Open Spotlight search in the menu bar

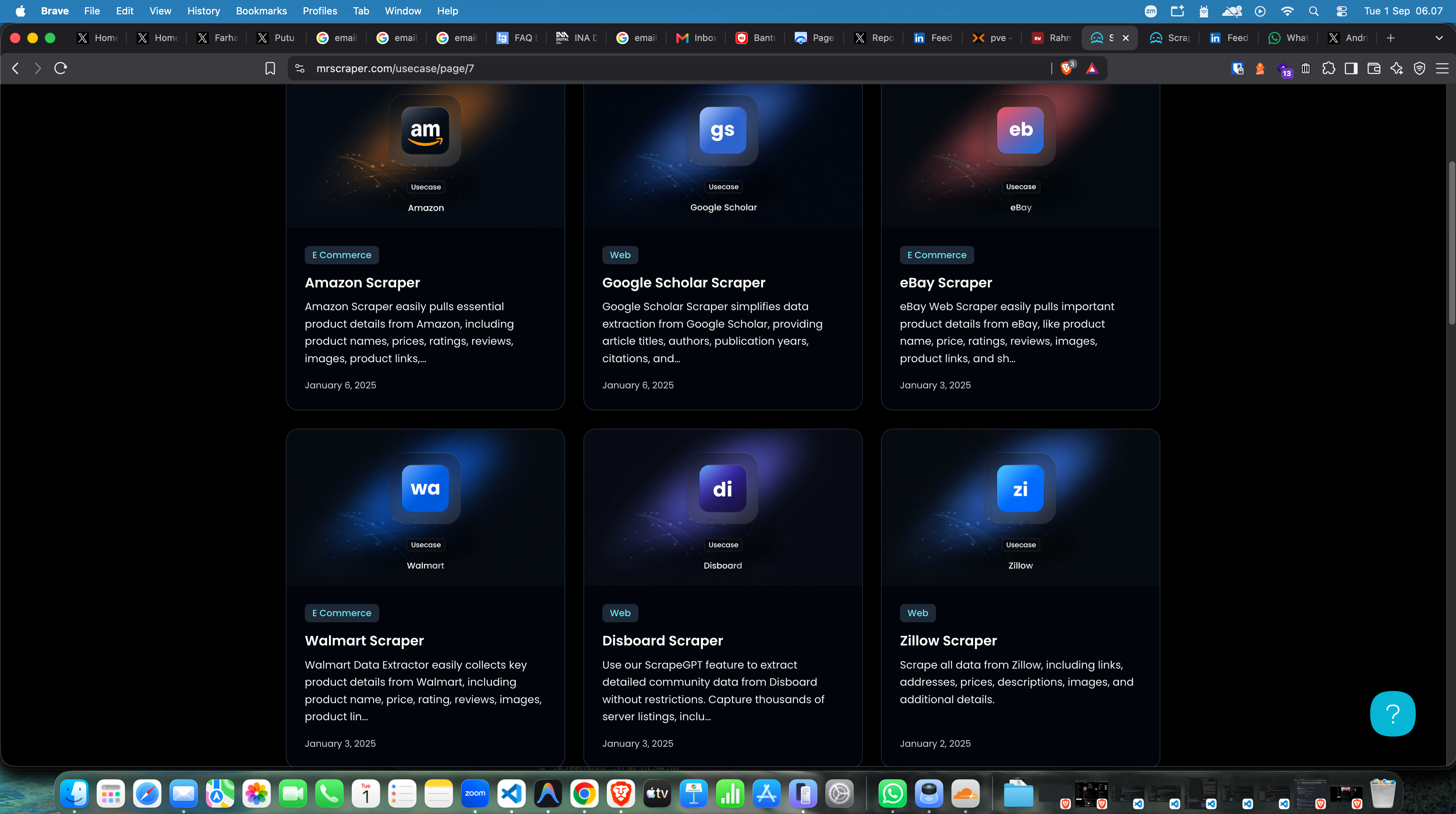1314,11
